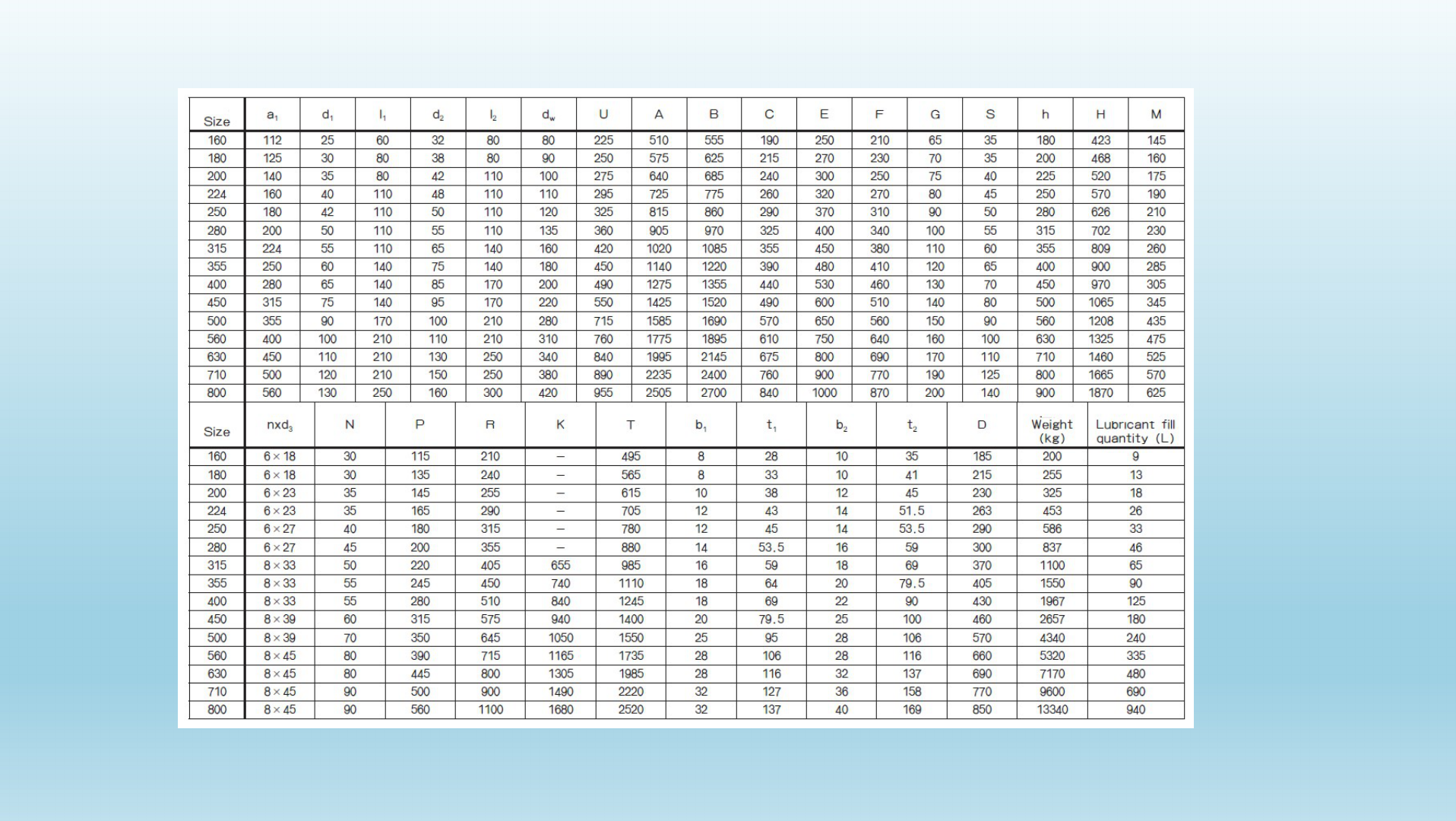Select the K column value 655

(x=560, y=566)
